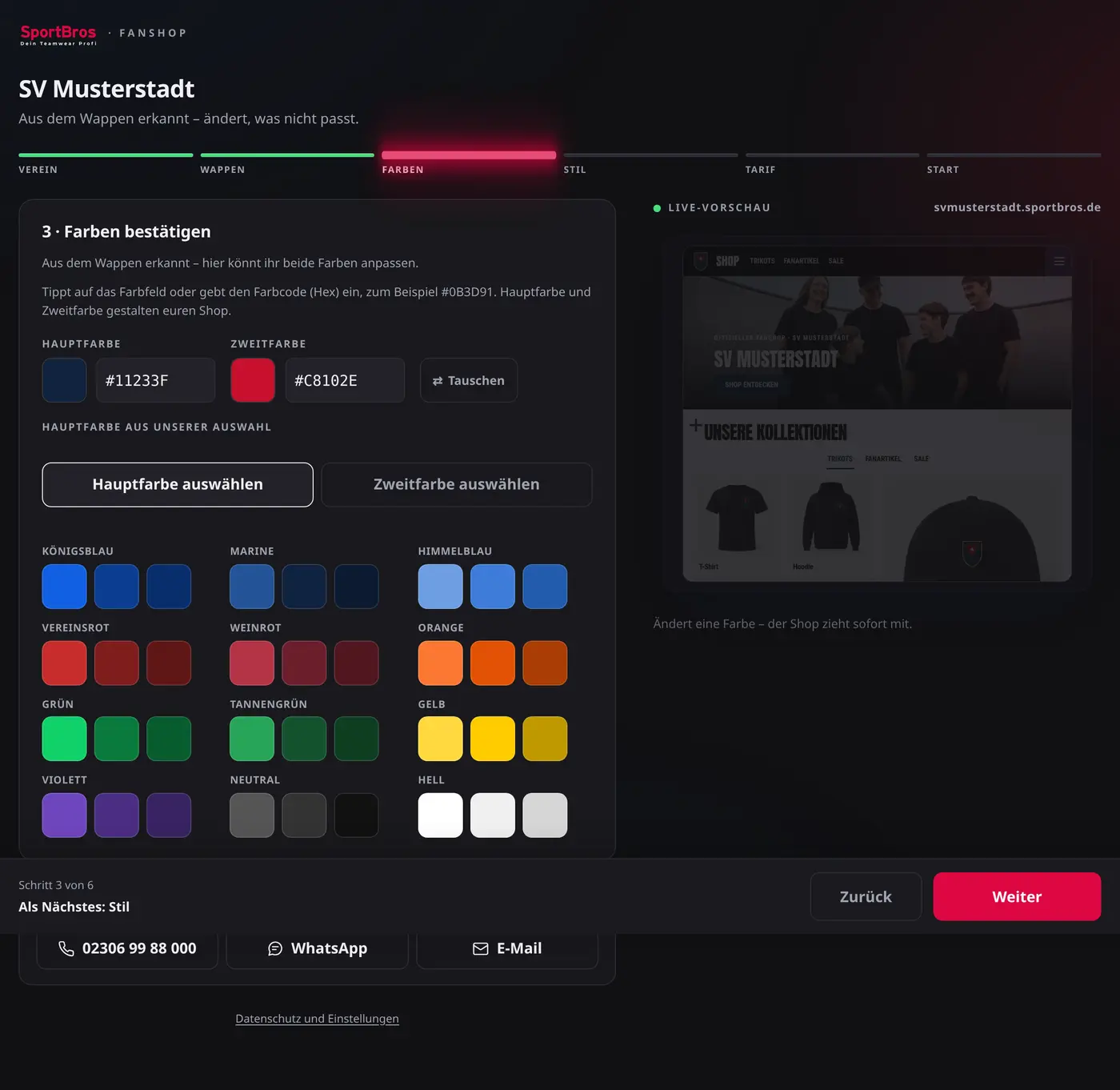This screenshot has width=1120, height=1090.
Task: Switch to Zweitfarbe auswählen tab
Action: coord(457,484)
